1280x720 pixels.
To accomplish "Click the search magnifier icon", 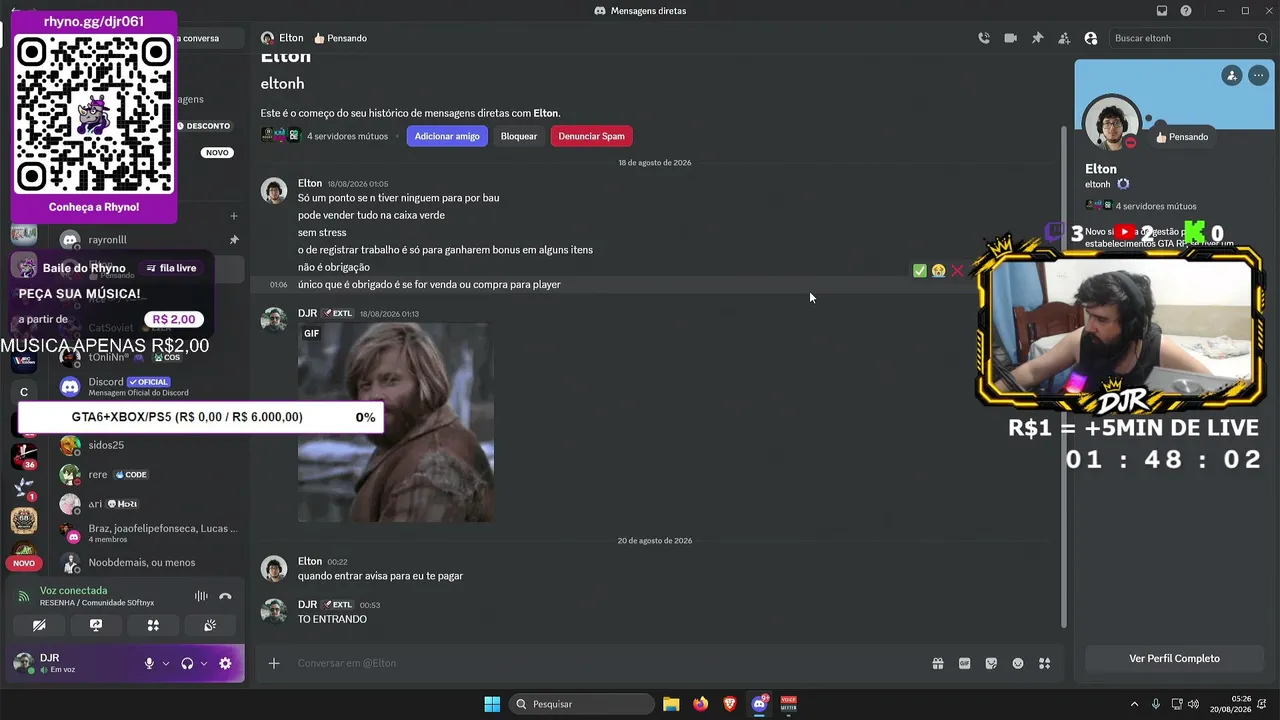I will (1263, 38).
